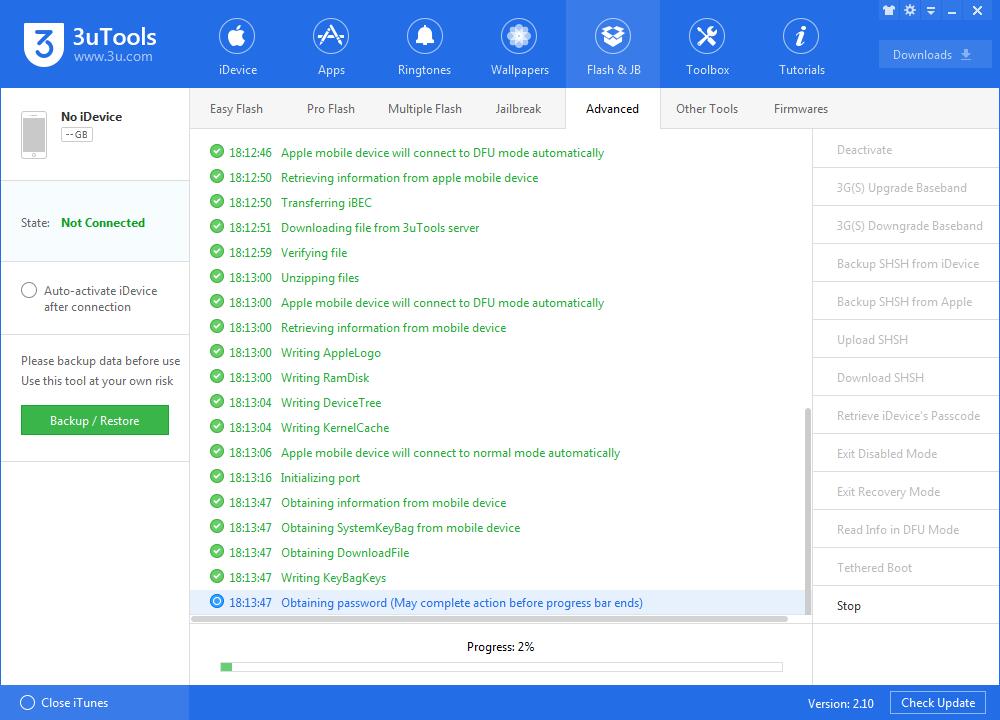The image size is (1000, 720).
Task: Click Backup SHSH from iDevice
Action: click(906, 263)
